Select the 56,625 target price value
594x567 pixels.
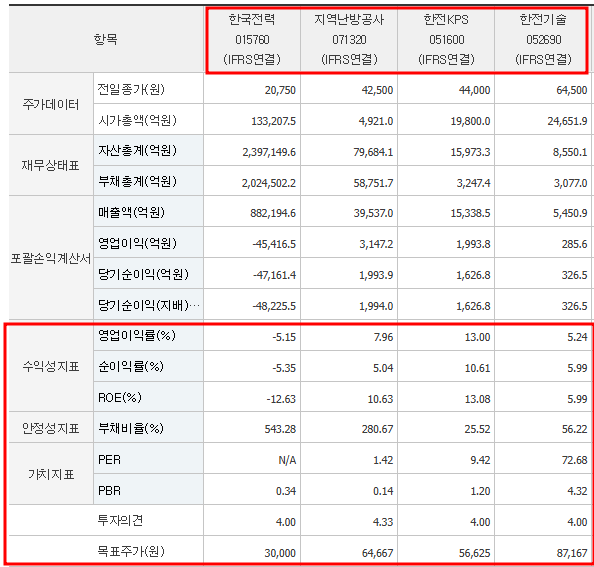[x=474, y=553]
